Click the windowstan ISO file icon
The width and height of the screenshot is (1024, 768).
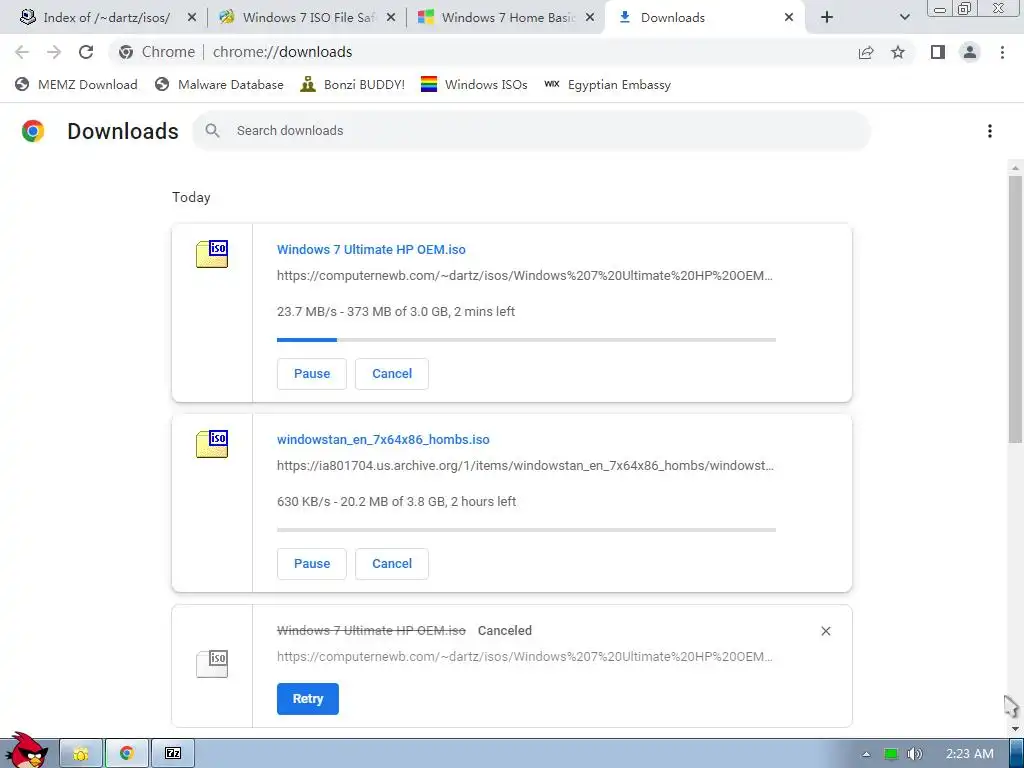coord(212,444)
